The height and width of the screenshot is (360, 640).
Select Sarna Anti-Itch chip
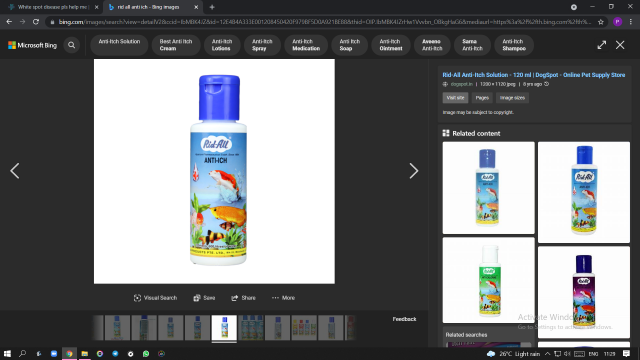click(472, 44)
